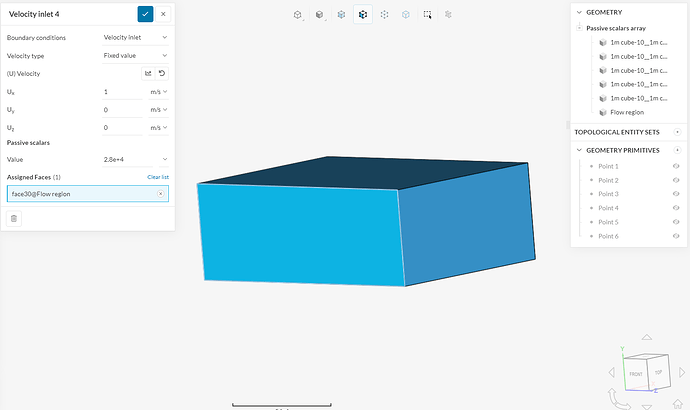Expand the passive scalars Value chevron

tap(165, 159)
